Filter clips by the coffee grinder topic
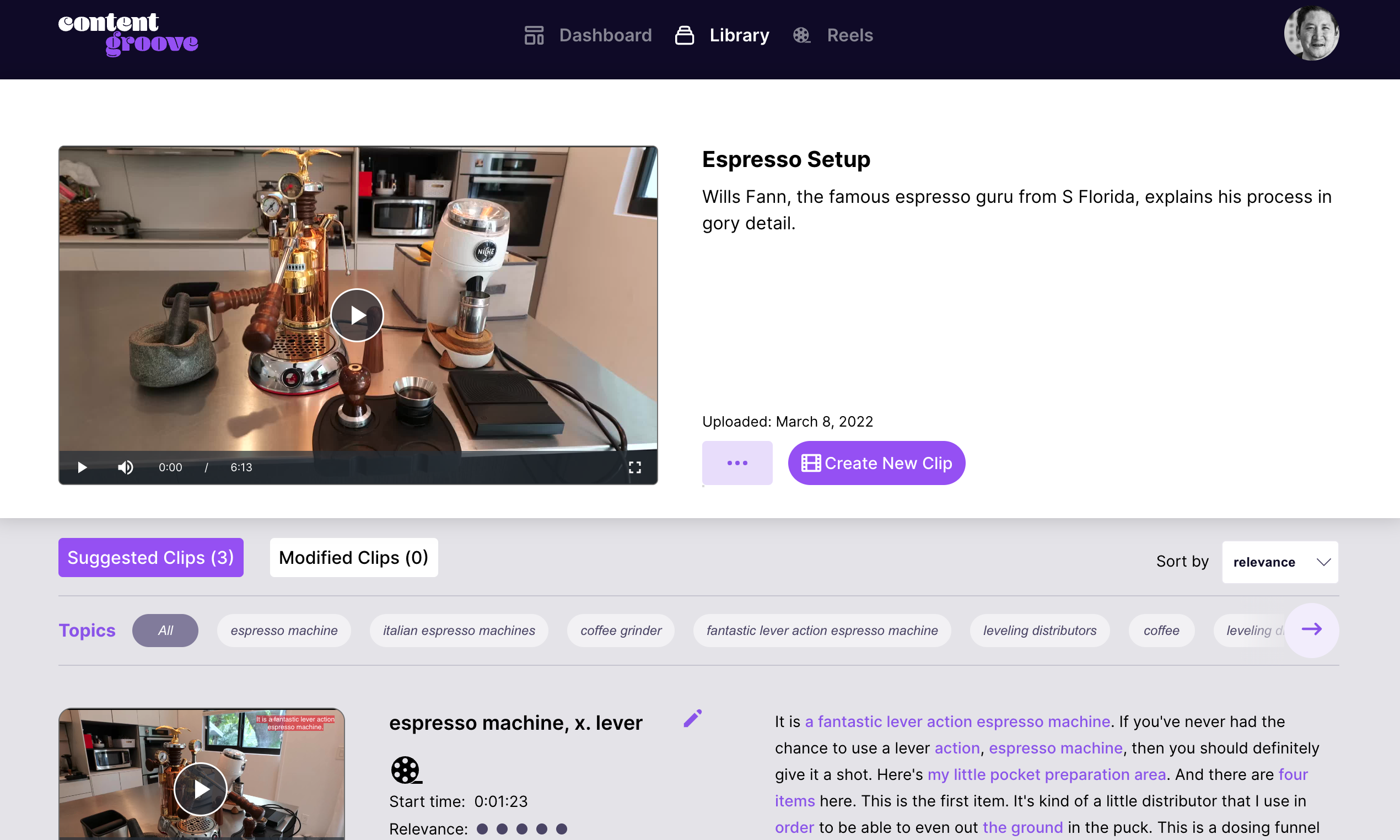This screenshot has width=1400, height=840. coord(620,630)
